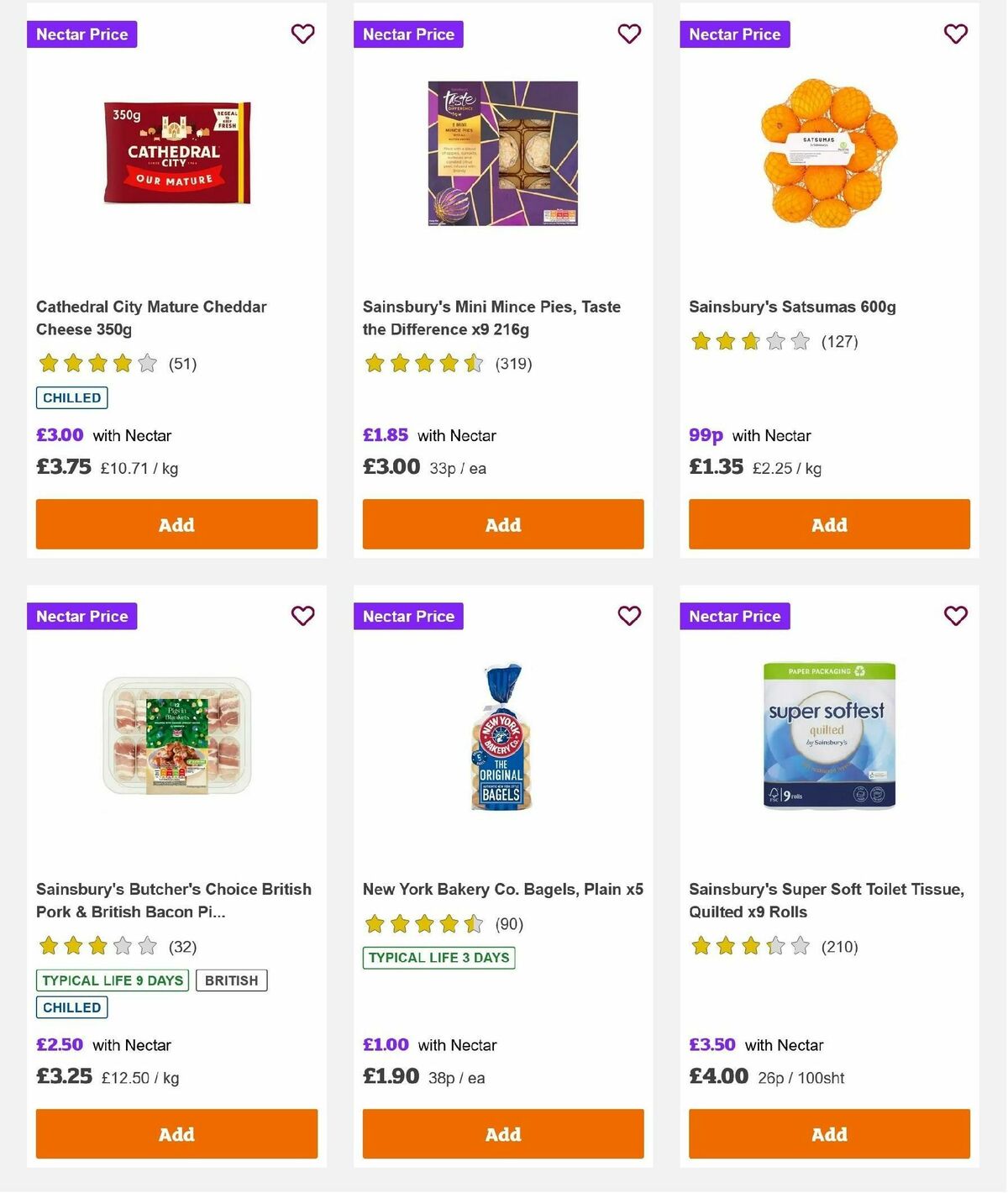1008x1193 pixels.
Task: Add Super Soft Toilet Tissue to trolley
Action: coord(829,1133)
